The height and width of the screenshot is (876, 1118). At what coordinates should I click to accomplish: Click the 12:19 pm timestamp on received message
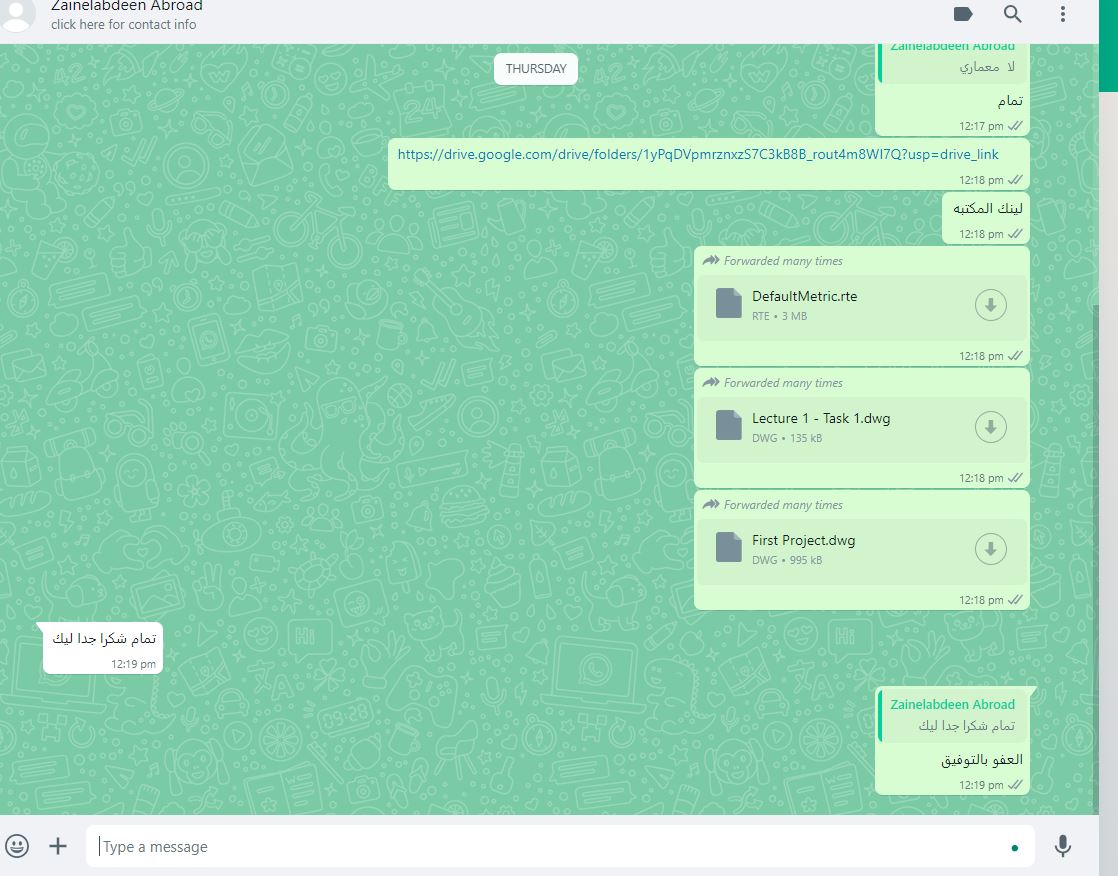pos(133,664)
